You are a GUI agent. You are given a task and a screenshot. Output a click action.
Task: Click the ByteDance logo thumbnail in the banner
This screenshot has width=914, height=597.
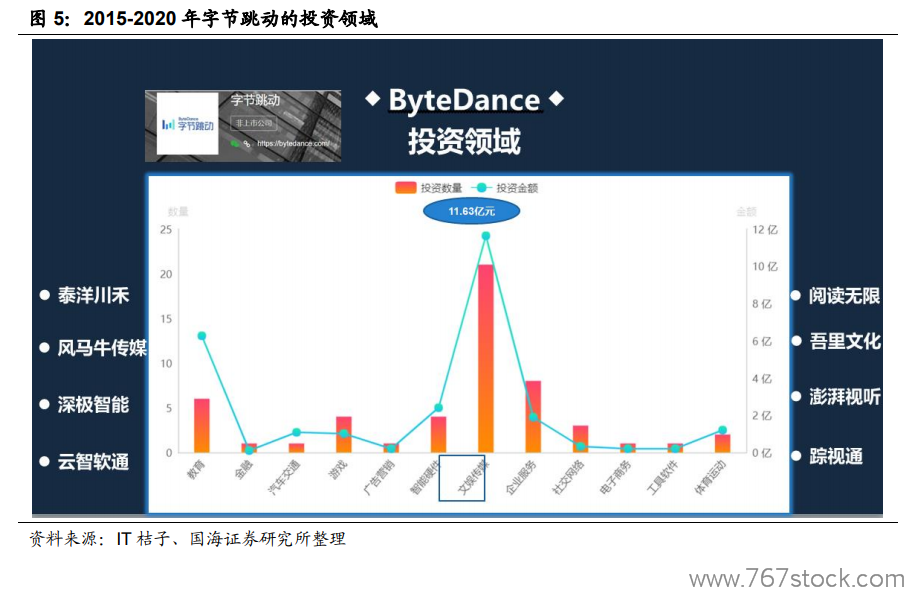187,124
